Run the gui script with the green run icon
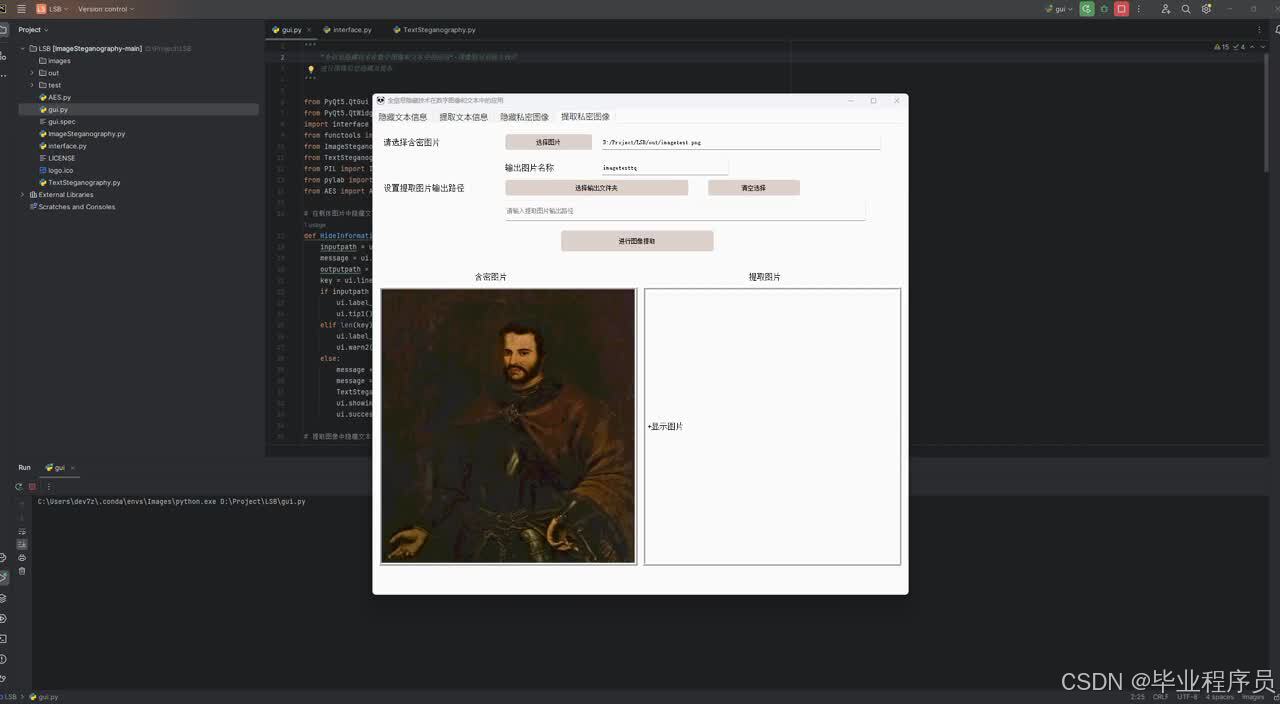The image size is (1280, 704). [1088, 8]
